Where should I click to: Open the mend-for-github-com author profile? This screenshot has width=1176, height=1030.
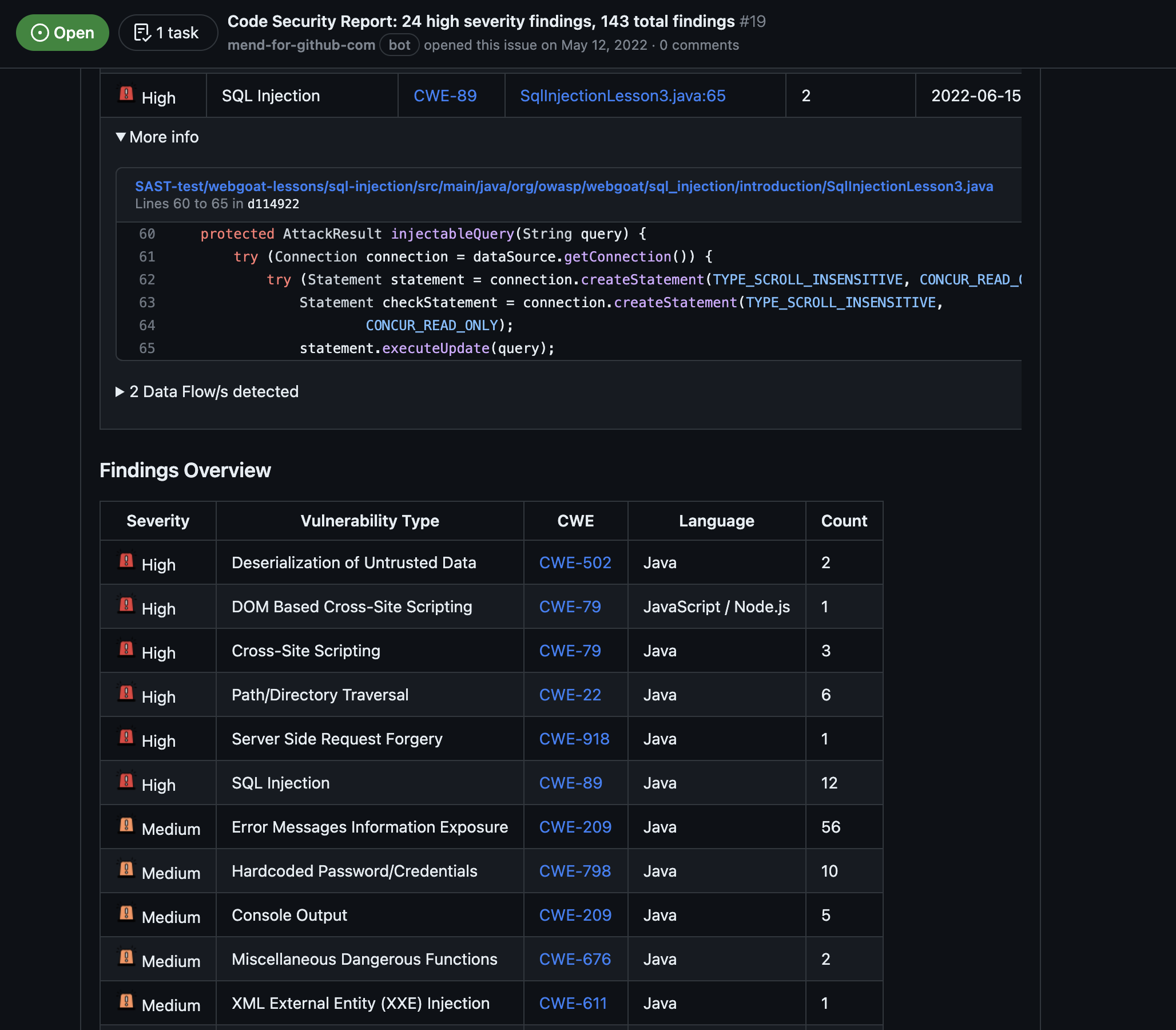click(x=301, y=45)
